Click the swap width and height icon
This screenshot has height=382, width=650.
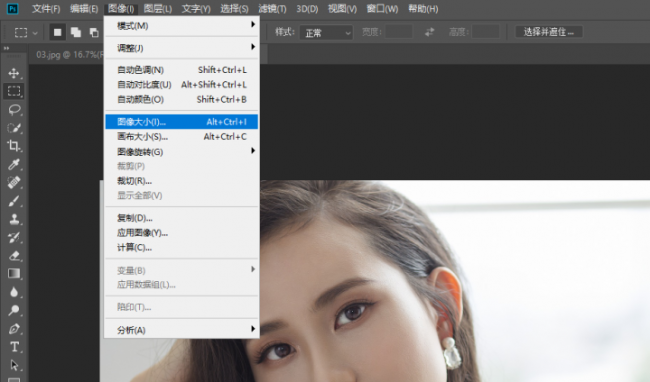point(429,32)
